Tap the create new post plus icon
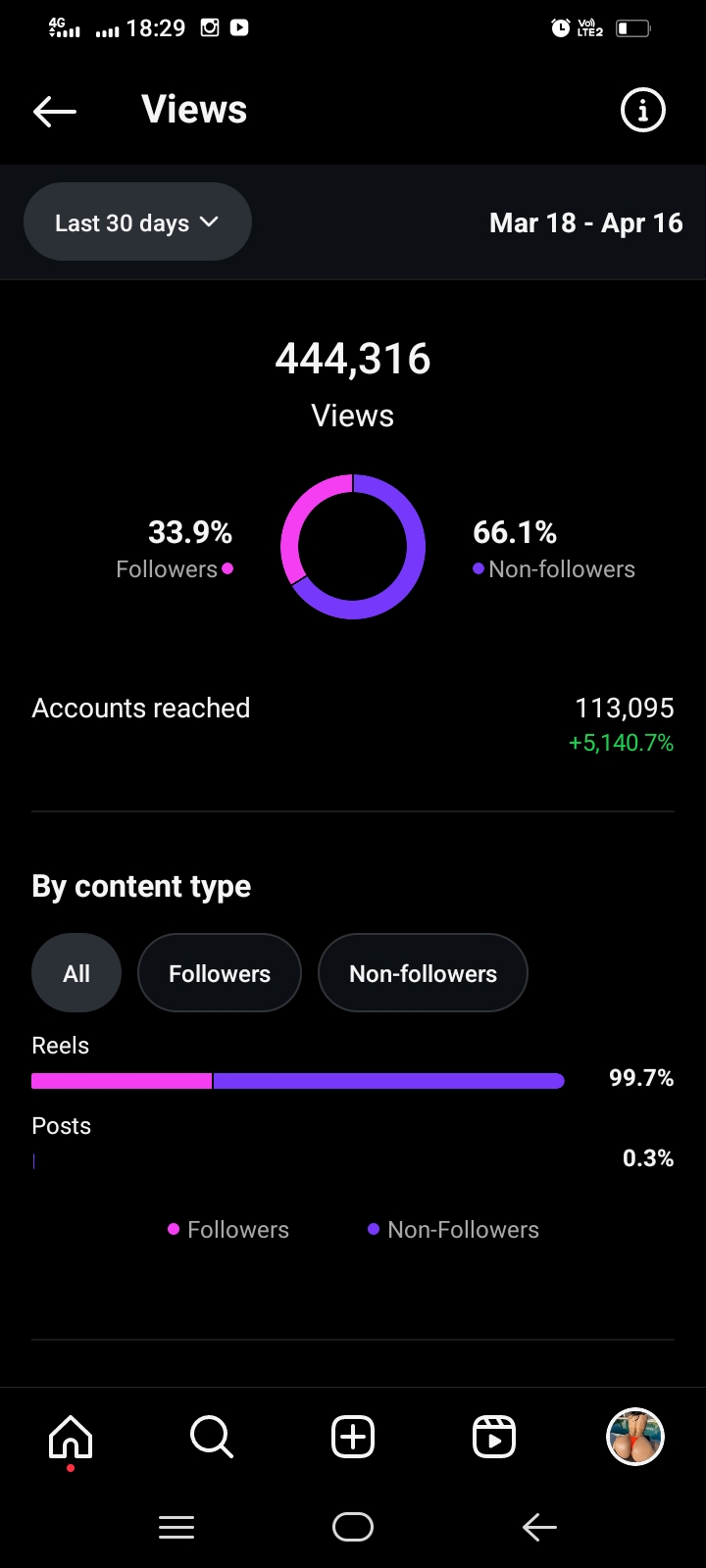This screenshot has height=1568, width=706. (353, 1438)
